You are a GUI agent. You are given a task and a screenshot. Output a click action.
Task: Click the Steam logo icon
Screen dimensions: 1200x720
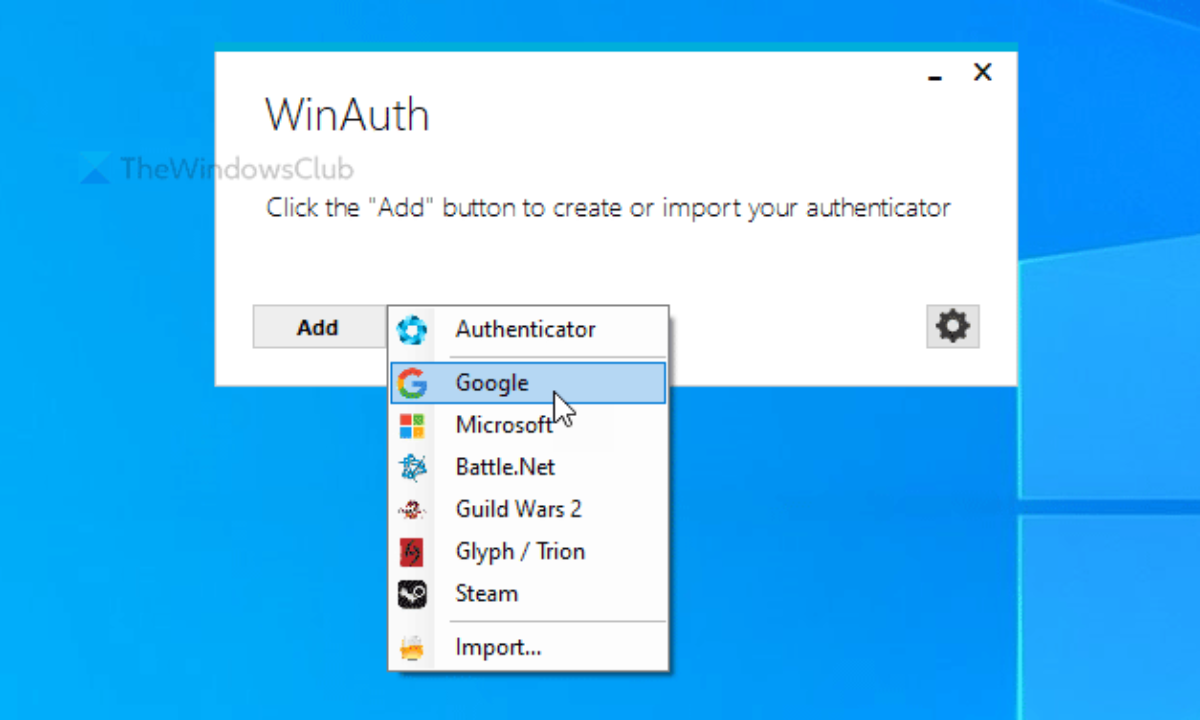[412, 594]
